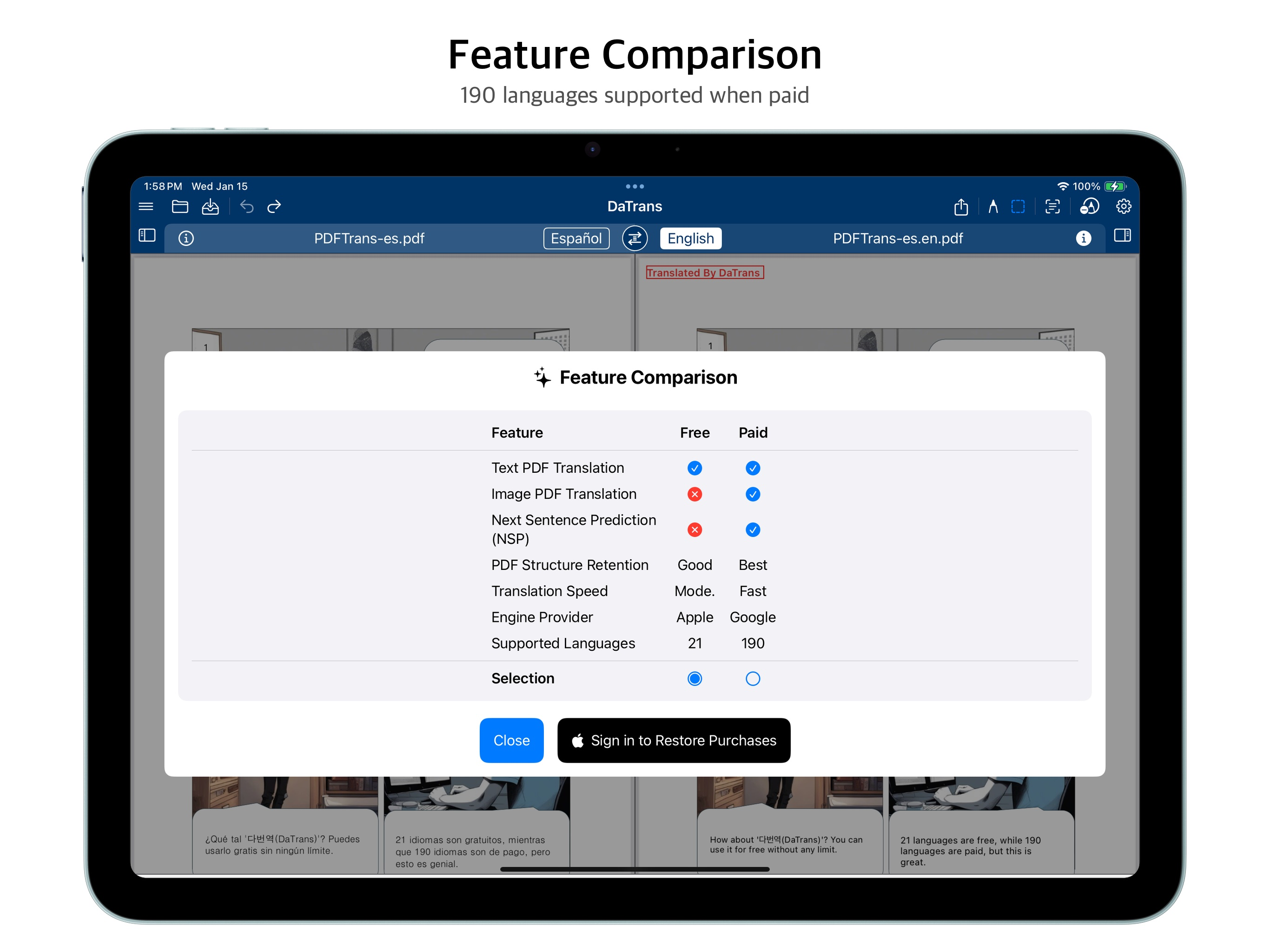
Task: Click Sign in to Restore Purchases
Action: pos(674,740)
